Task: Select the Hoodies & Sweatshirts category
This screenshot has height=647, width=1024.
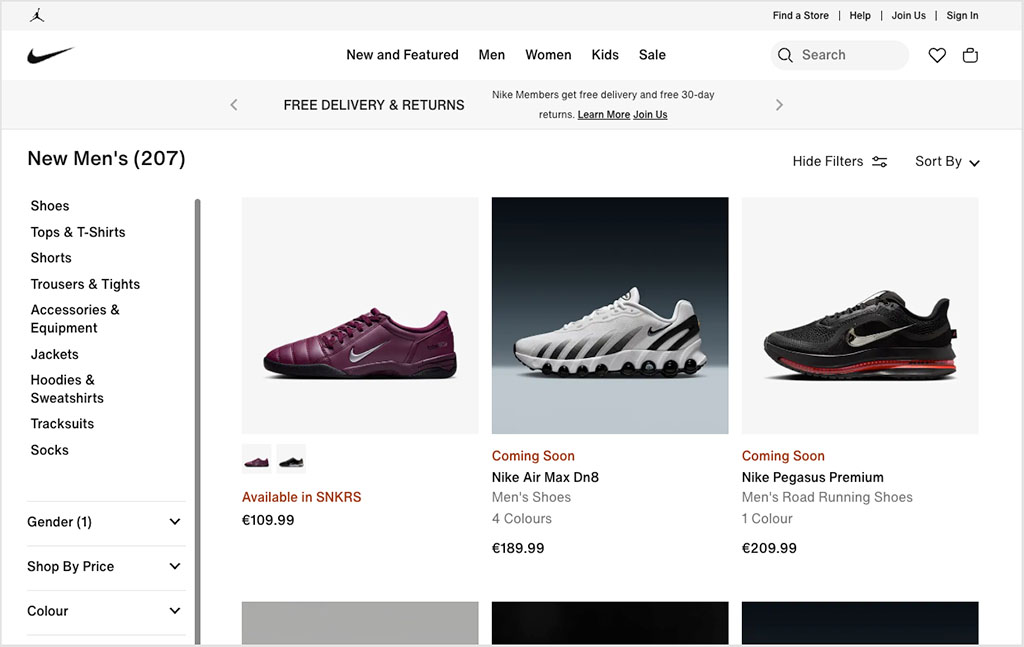Action: [67, 388]
